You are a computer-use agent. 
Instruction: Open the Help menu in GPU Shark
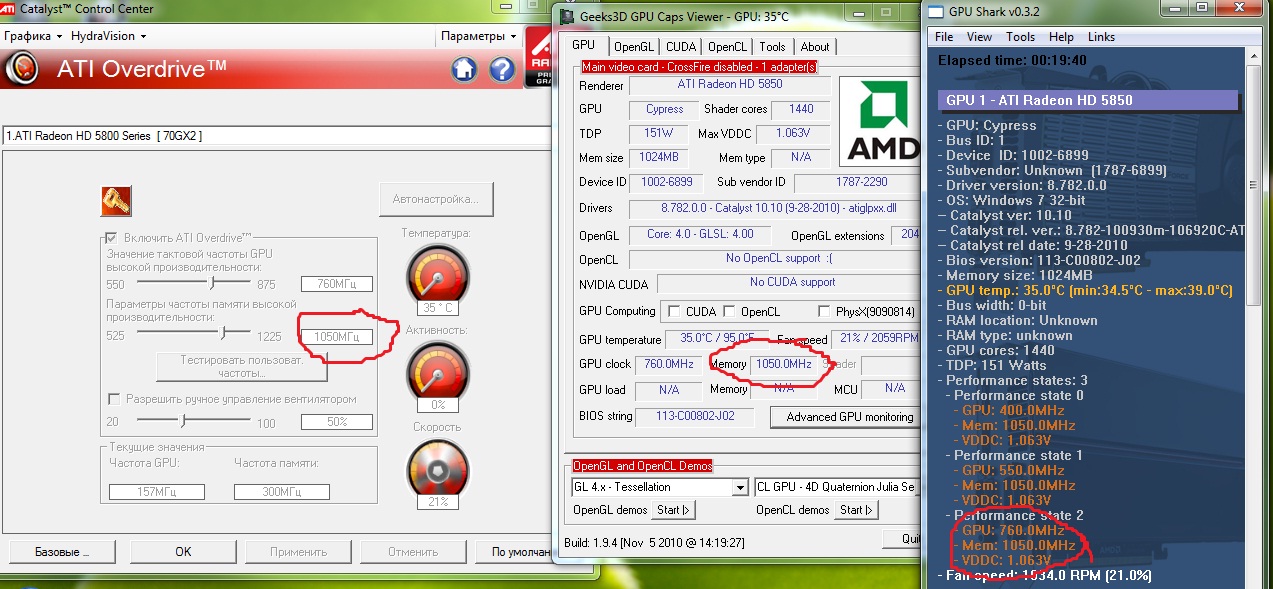pos(1061,37)
